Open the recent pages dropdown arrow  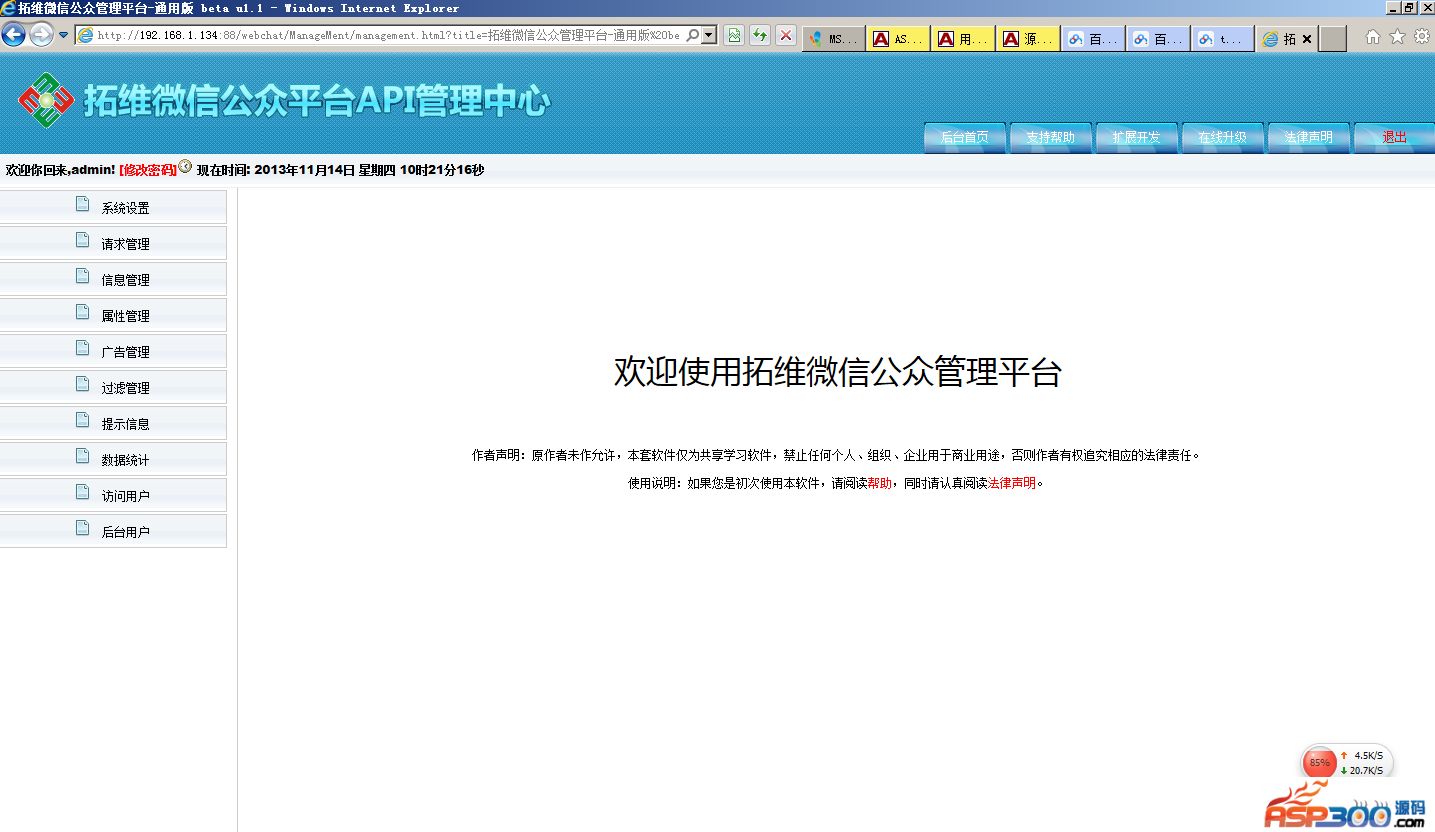(64, 36)
